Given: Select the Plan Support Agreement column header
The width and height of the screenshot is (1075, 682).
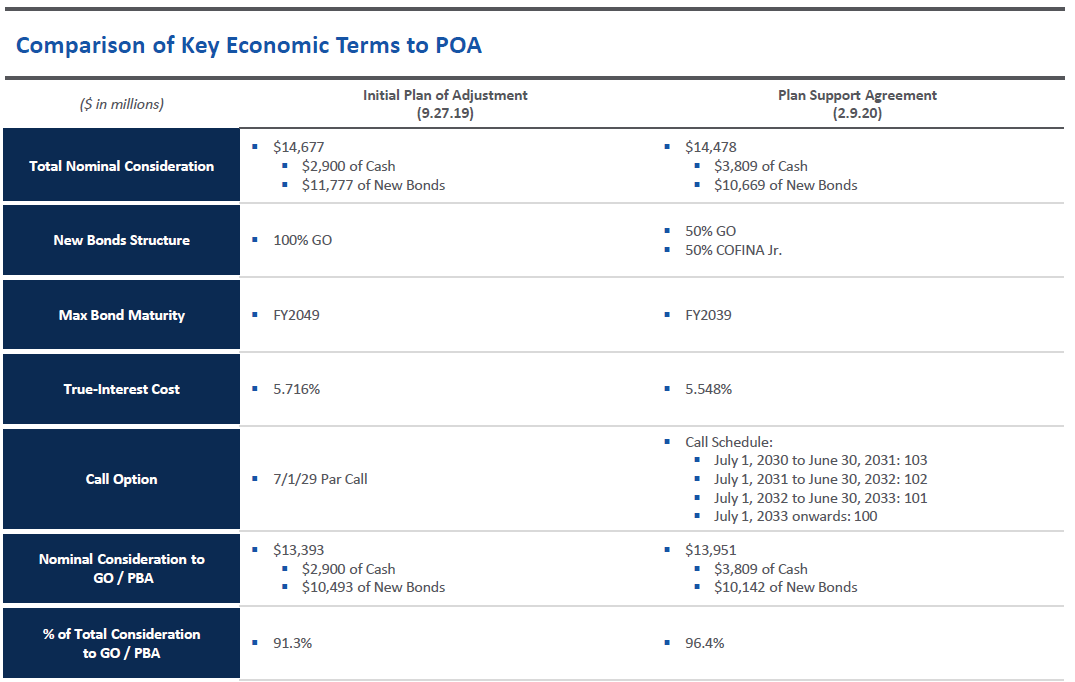Looking at the screenshot, I should point(857,102).
